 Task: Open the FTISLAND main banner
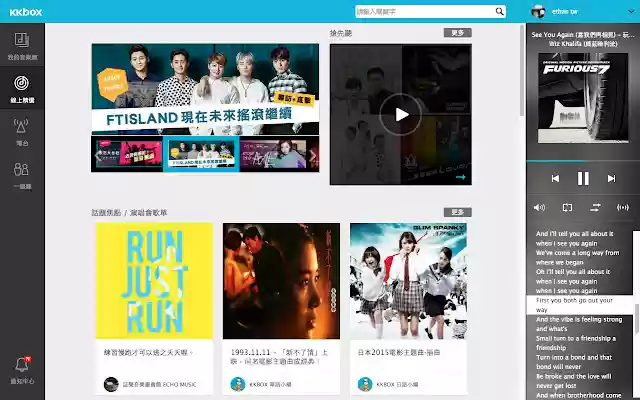tap(205, 89)
